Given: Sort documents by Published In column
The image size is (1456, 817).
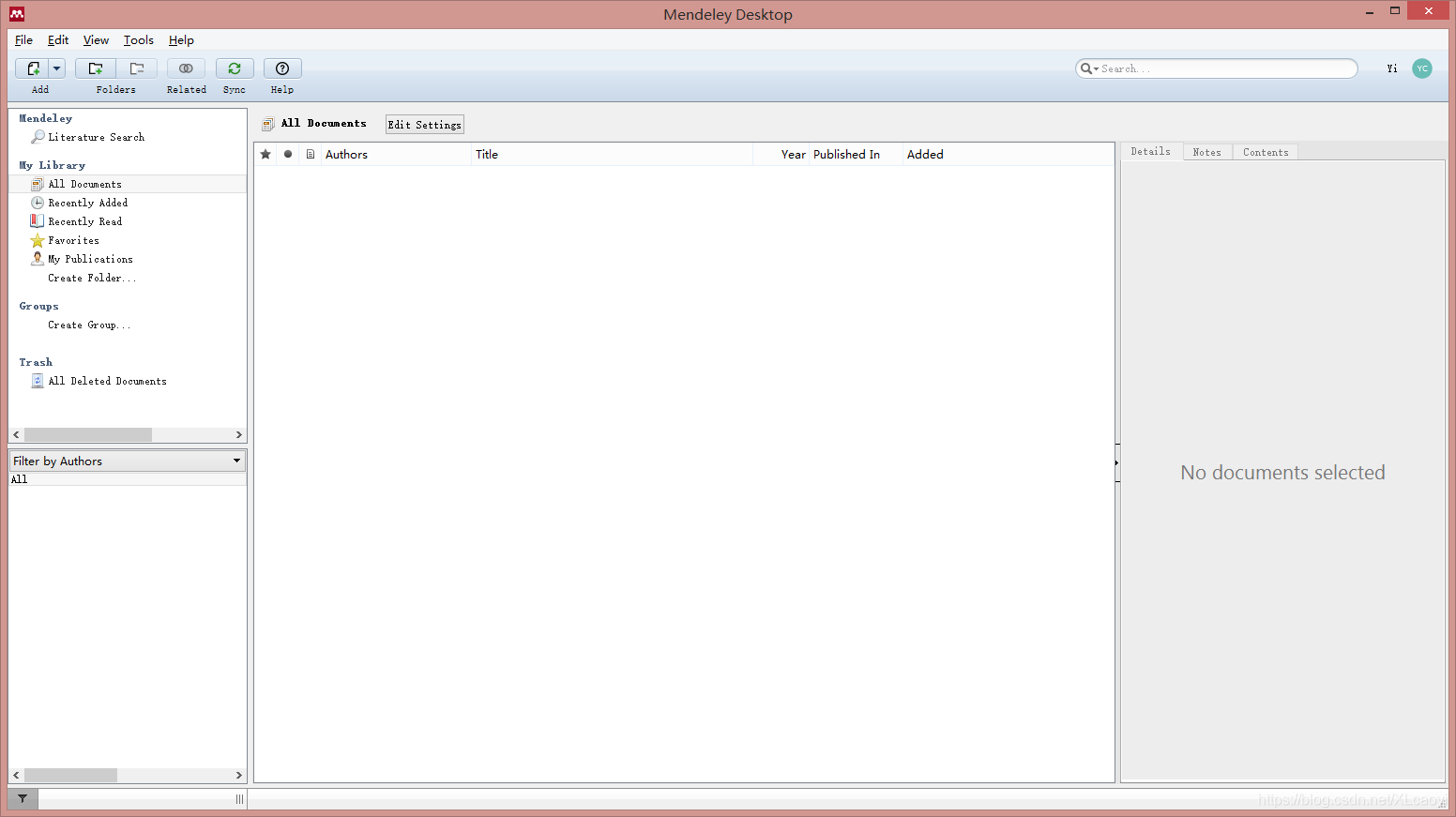Looking at the screenshot, I should pyautogui.click(x=857, y=154).
